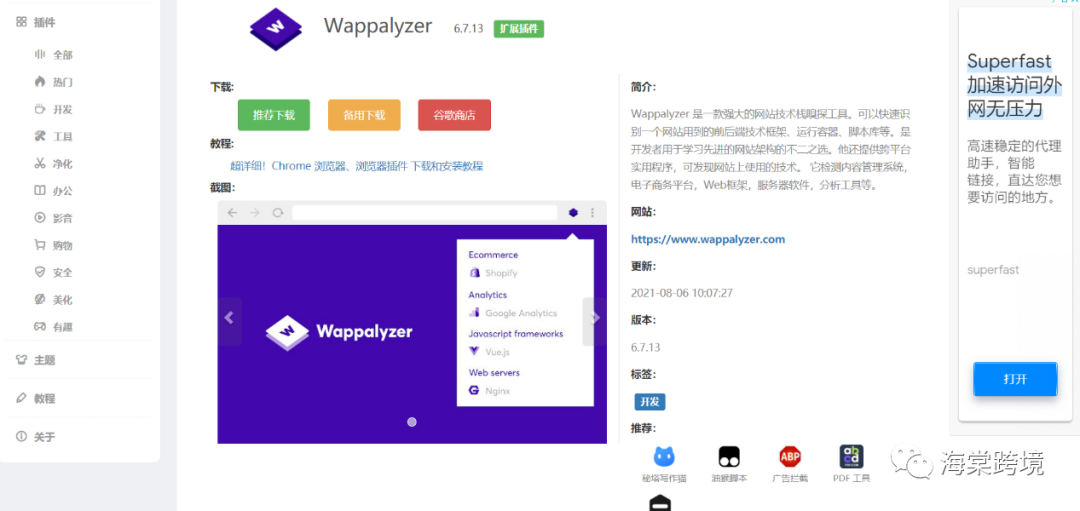The height and width of the screenshot is (511, 1080).
Task: Open the 购物 category with cart icon
Action: (x=54, y=245)
